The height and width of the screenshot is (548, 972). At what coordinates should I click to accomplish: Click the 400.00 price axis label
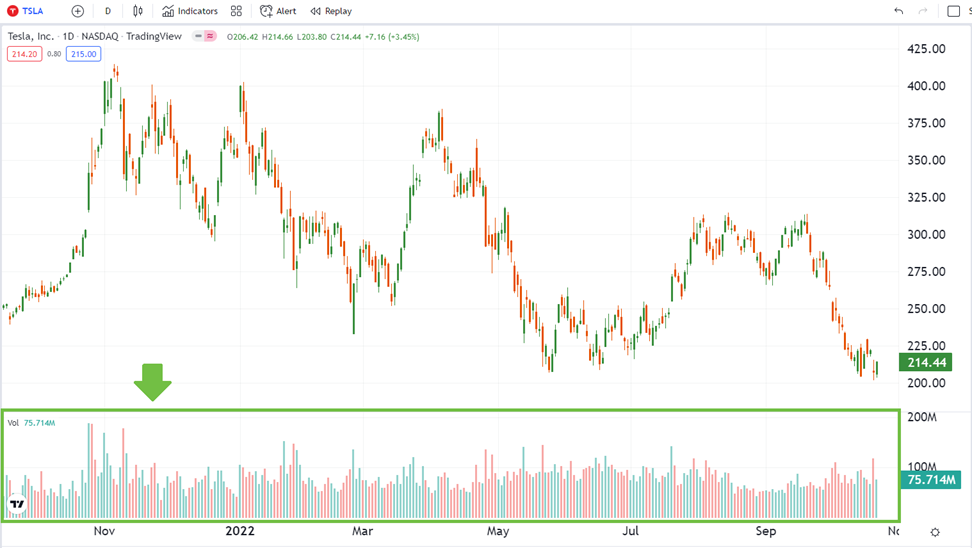point(926,86)
